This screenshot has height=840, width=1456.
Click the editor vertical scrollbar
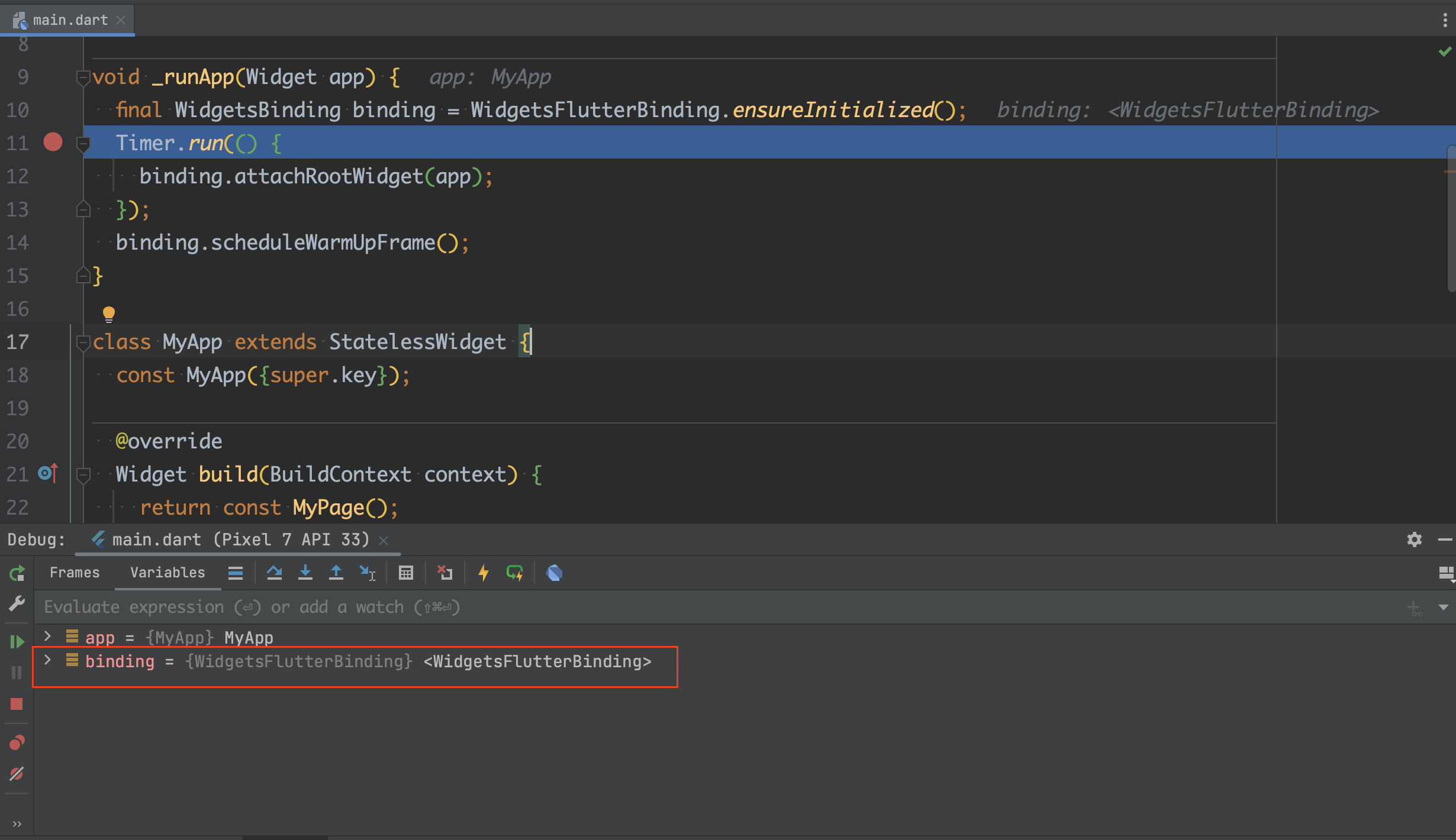(x=1451, y=219)
